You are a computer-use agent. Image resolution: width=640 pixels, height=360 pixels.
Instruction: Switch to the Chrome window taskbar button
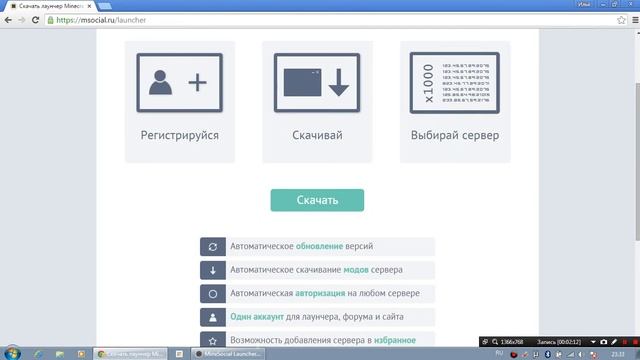(130, 354)
